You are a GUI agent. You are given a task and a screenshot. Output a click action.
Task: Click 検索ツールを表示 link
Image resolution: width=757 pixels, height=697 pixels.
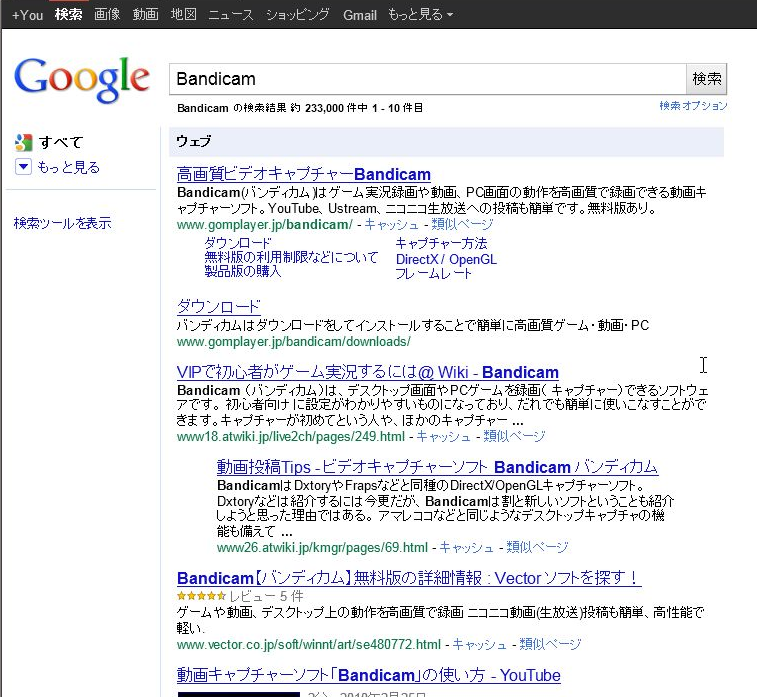tap(62, 223)
